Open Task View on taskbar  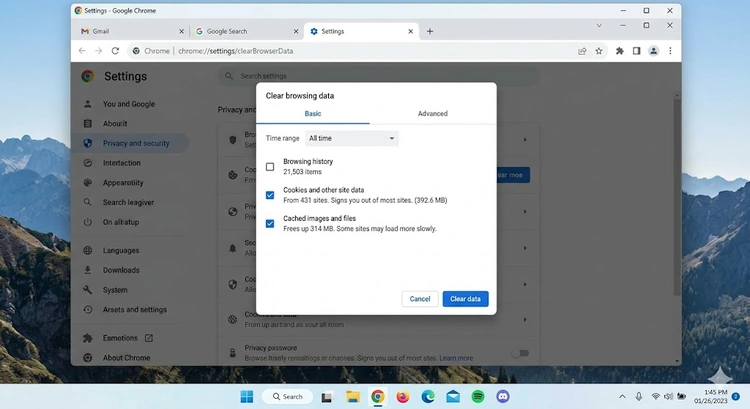(x=327, y=397)
